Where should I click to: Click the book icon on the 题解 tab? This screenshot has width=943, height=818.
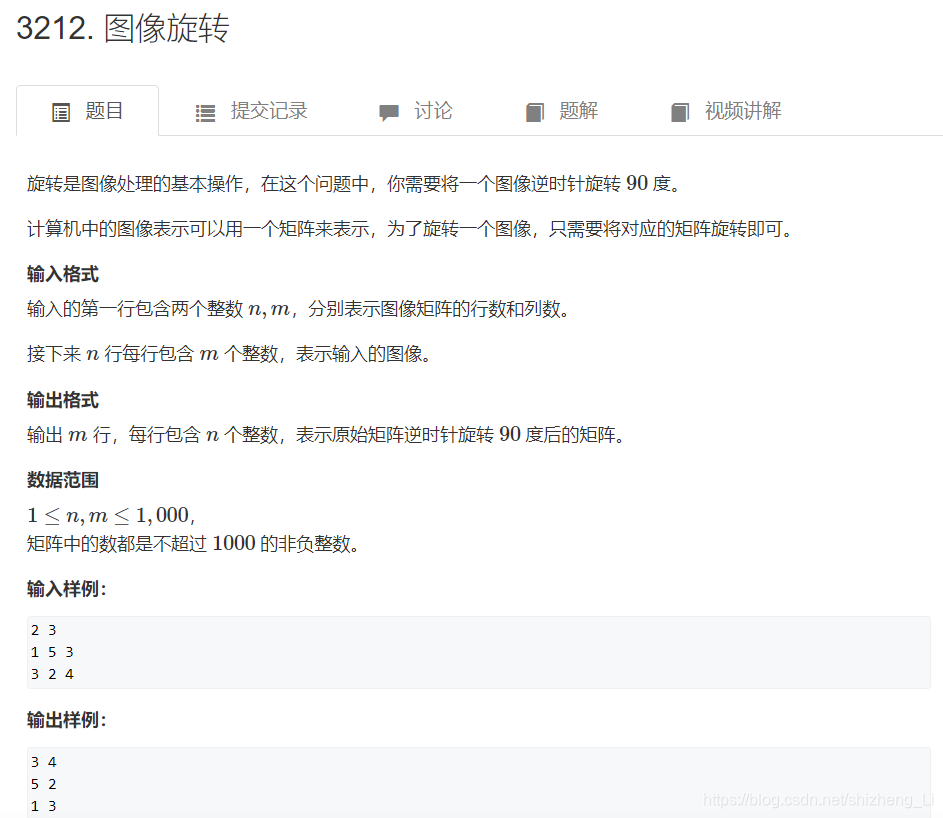535,111
